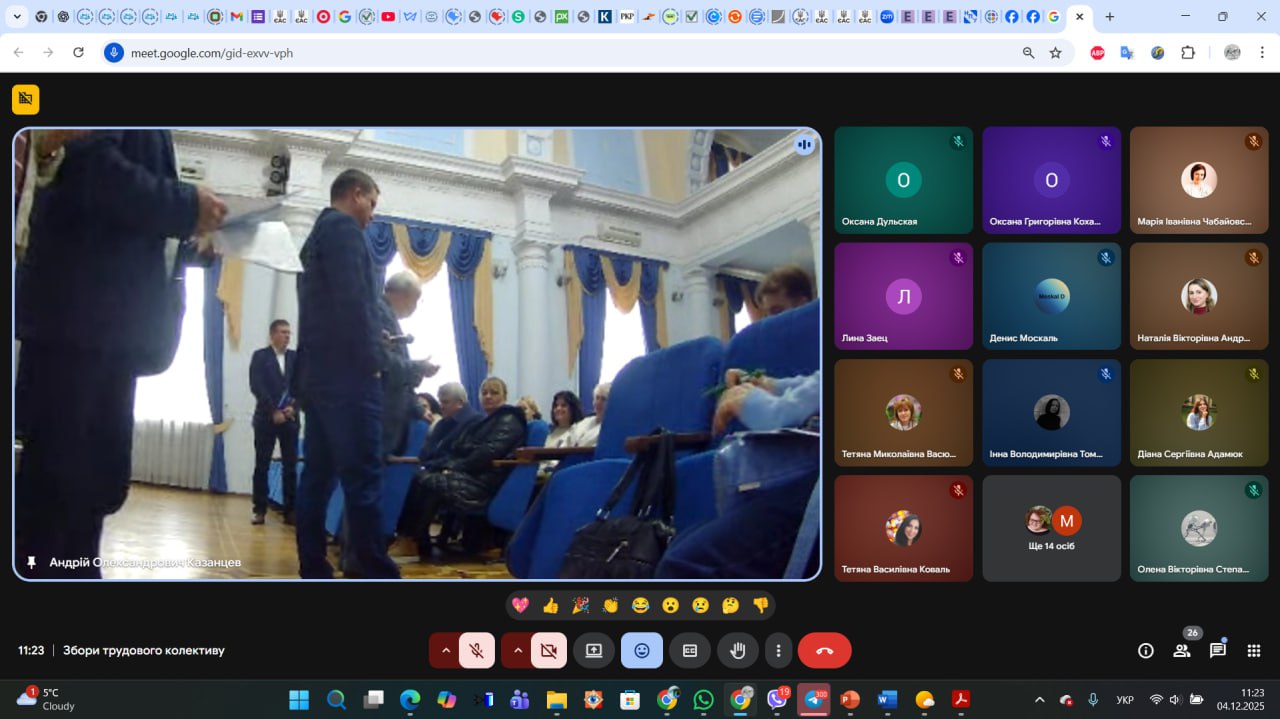Viewport: 1280px width, 719px height.
Task: Open the emoji reactions panel
Action: pos(641,650)
